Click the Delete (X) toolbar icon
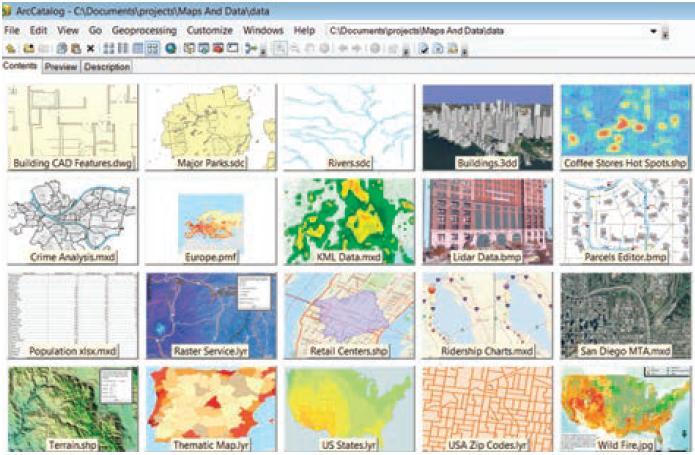 (90, 48)
